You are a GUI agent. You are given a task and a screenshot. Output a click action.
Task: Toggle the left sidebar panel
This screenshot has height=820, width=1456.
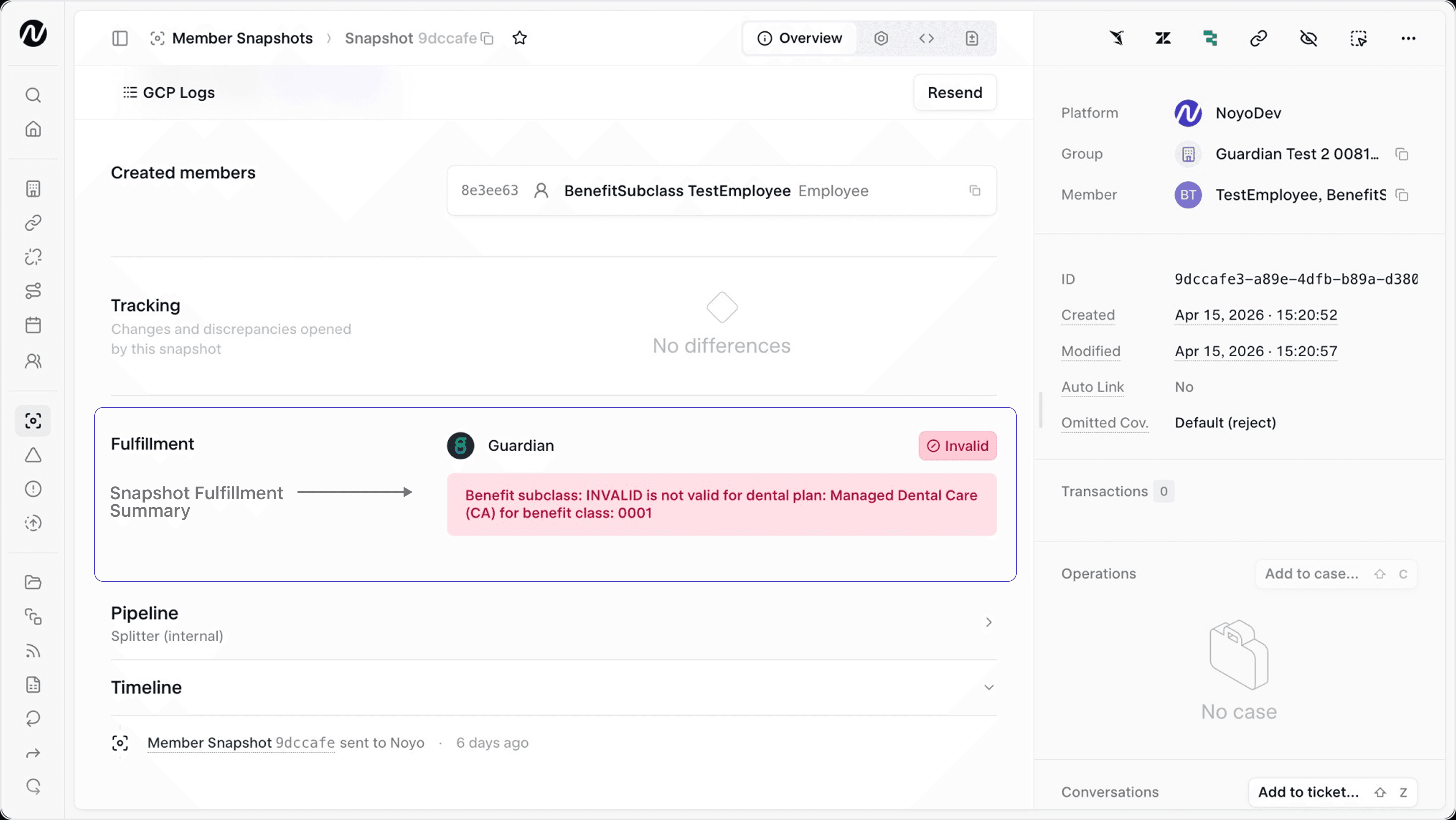click(120, 38)
